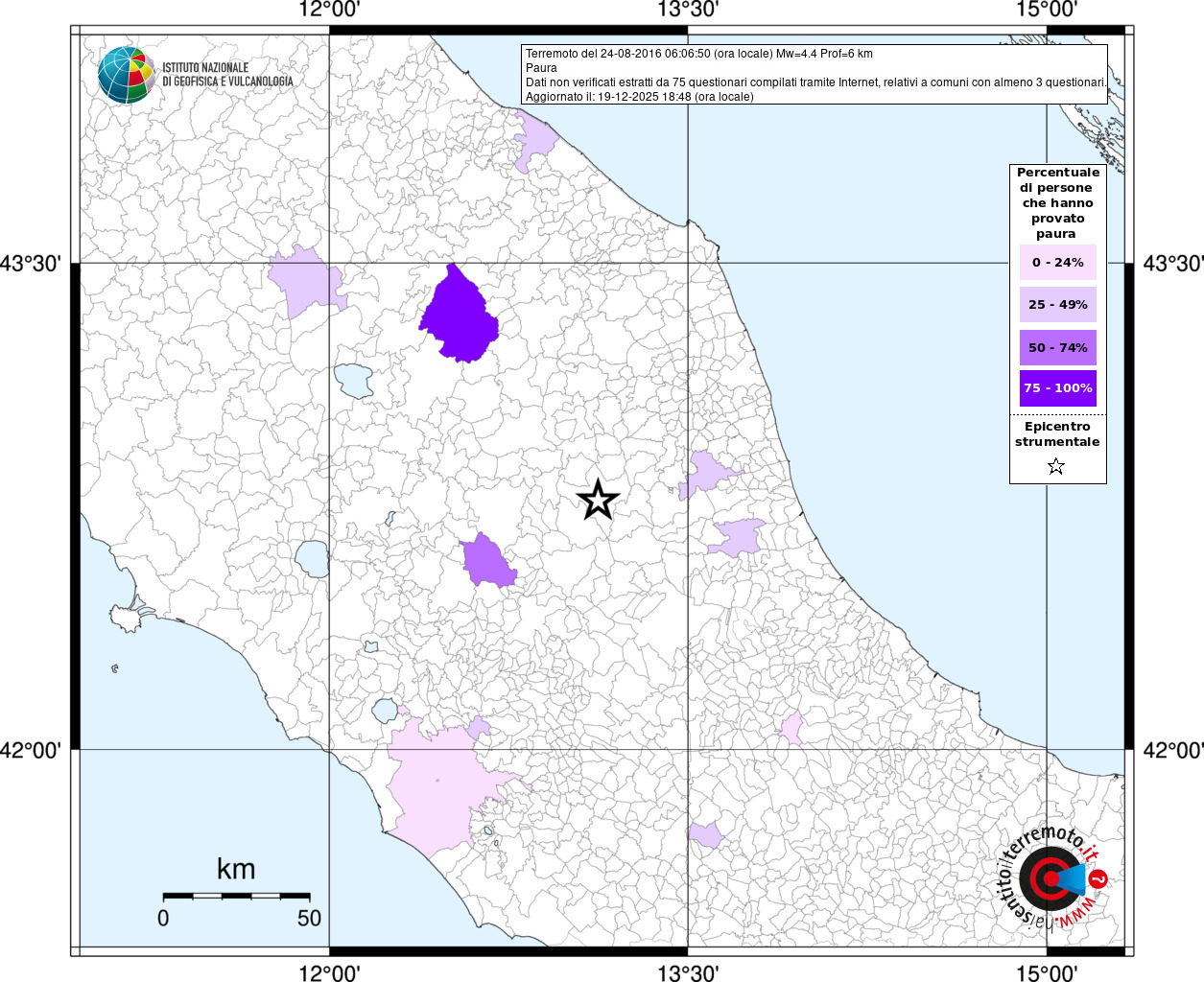Click the right axis label 42°00'
The width and height of the screenshot is (1204, 982).
pyautogui.click(x=1172, y=750)
